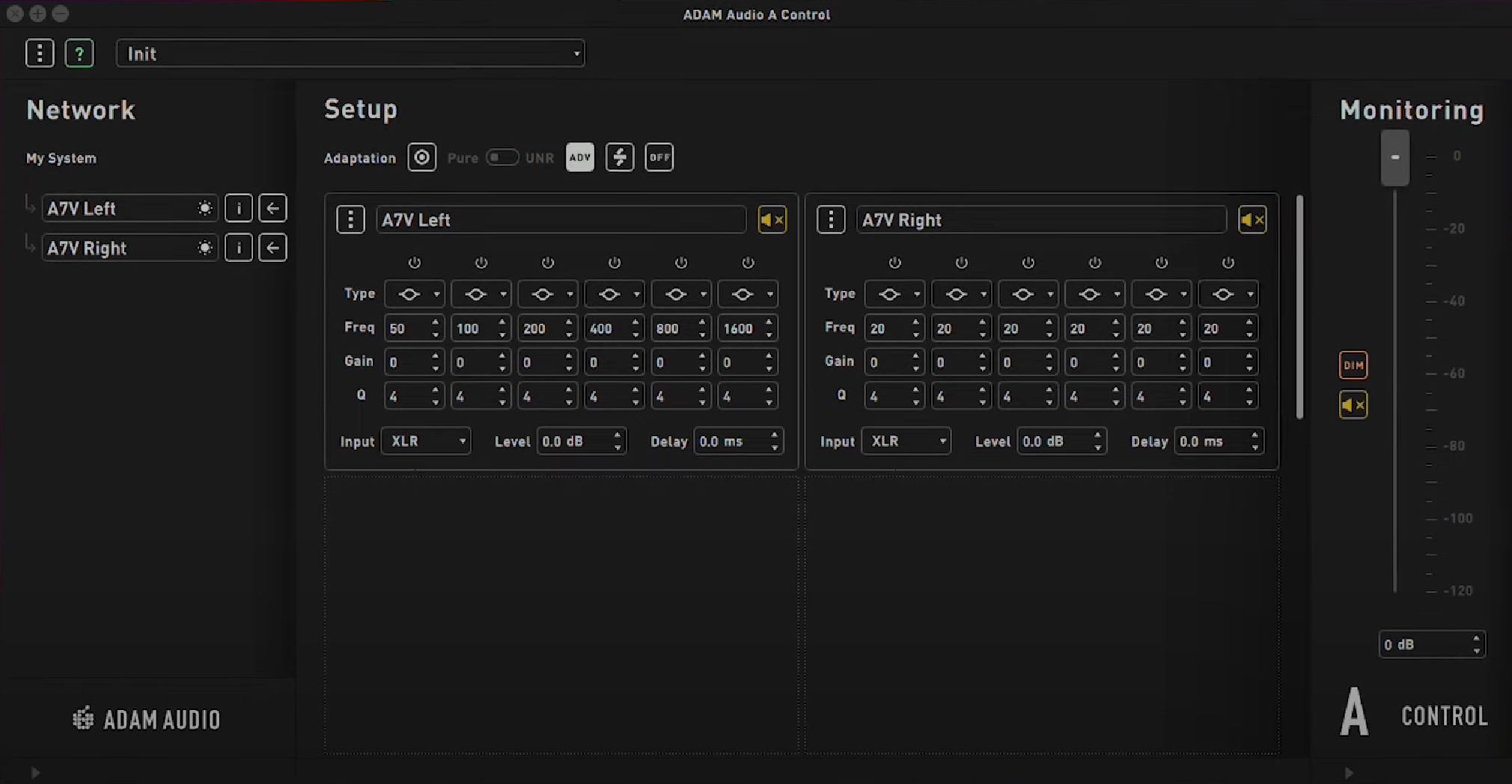Click A7V Right Level 0.0 dB field
This screenshot has height=784, width=1512.
[1062, 441]
